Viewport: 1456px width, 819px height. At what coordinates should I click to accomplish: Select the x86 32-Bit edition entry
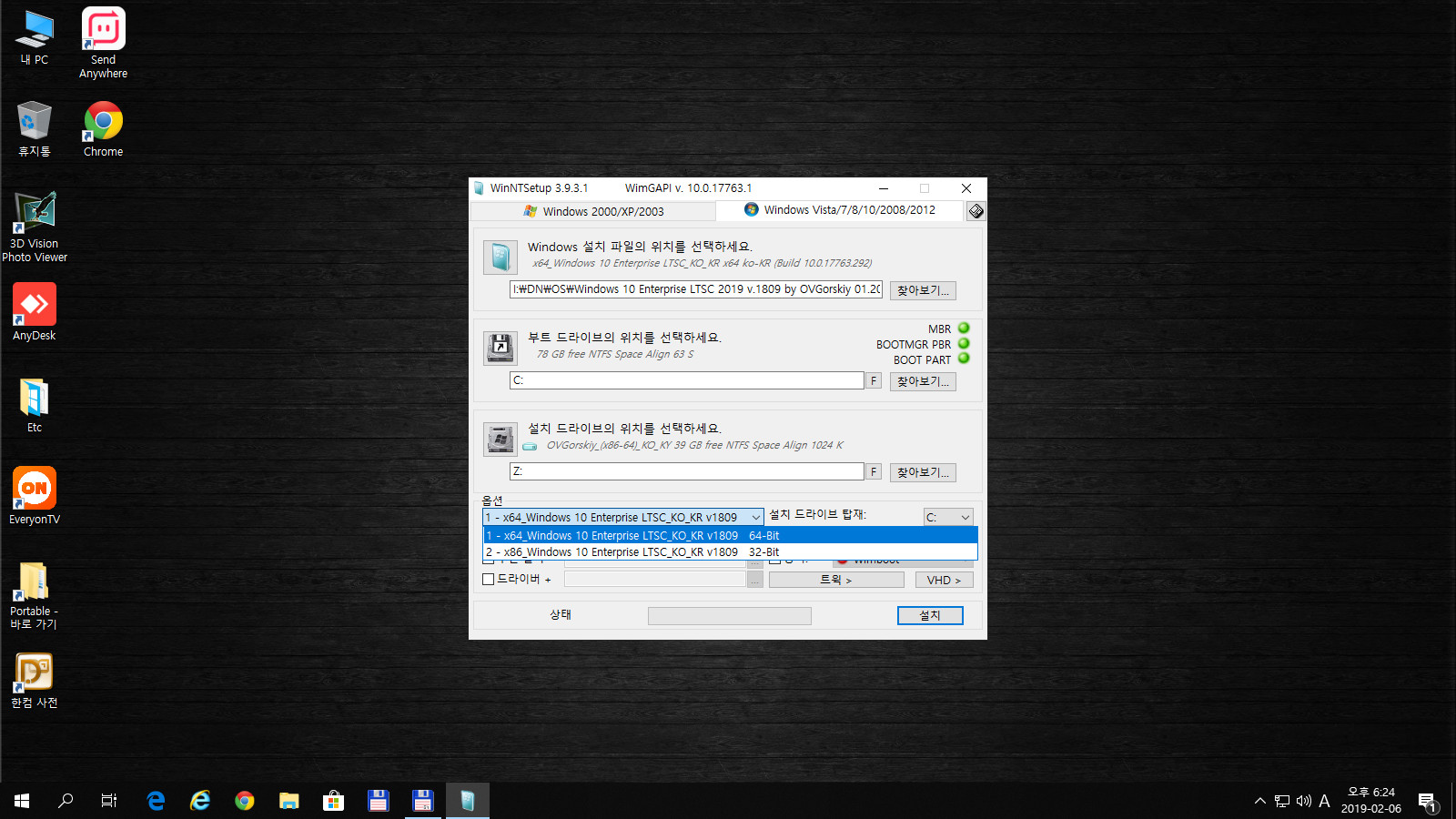click(x=730, y=551)
